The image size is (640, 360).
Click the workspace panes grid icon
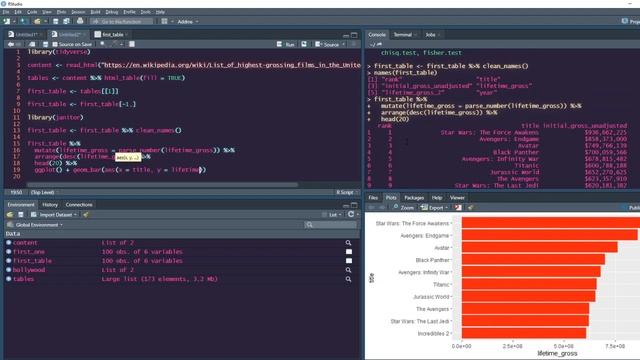[164, 21]
